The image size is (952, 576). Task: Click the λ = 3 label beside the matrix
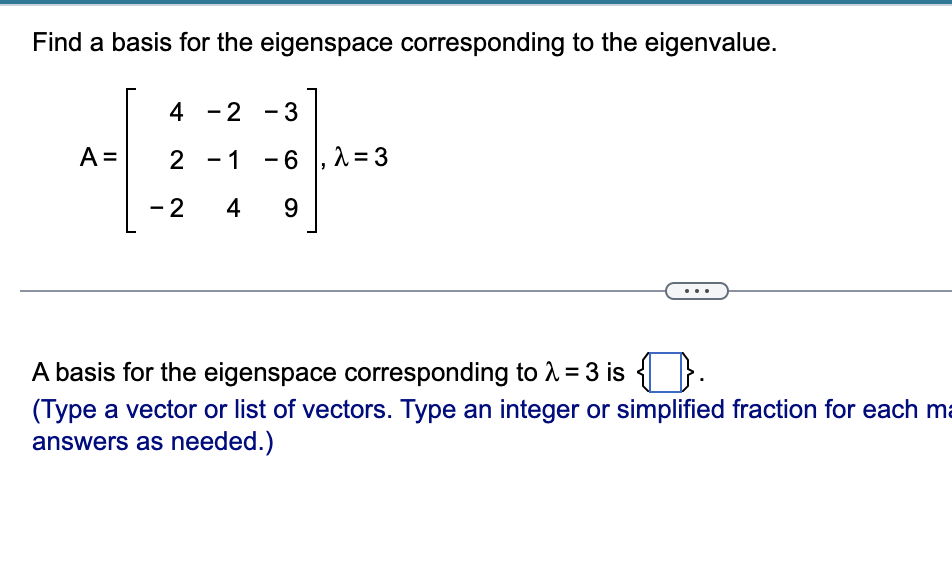(362, 157)
